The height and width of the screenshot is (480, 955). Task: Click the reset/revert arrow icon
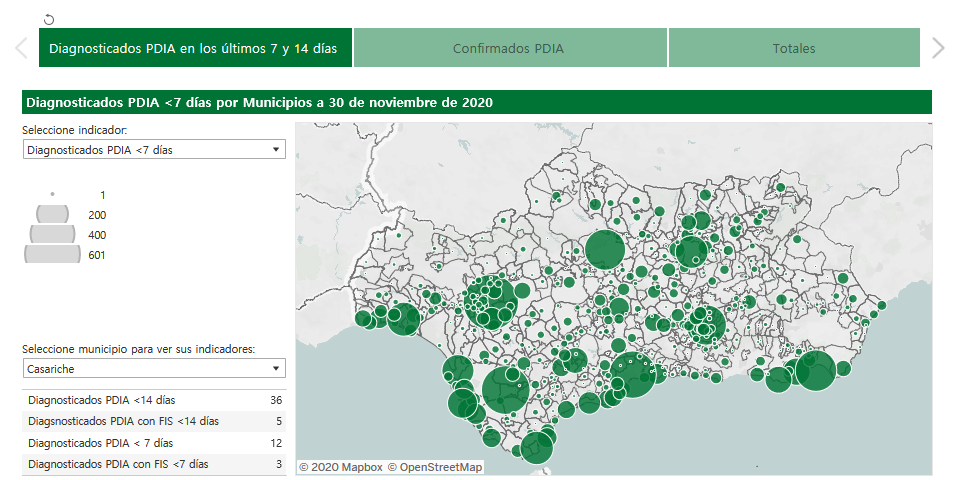[50, 19]
